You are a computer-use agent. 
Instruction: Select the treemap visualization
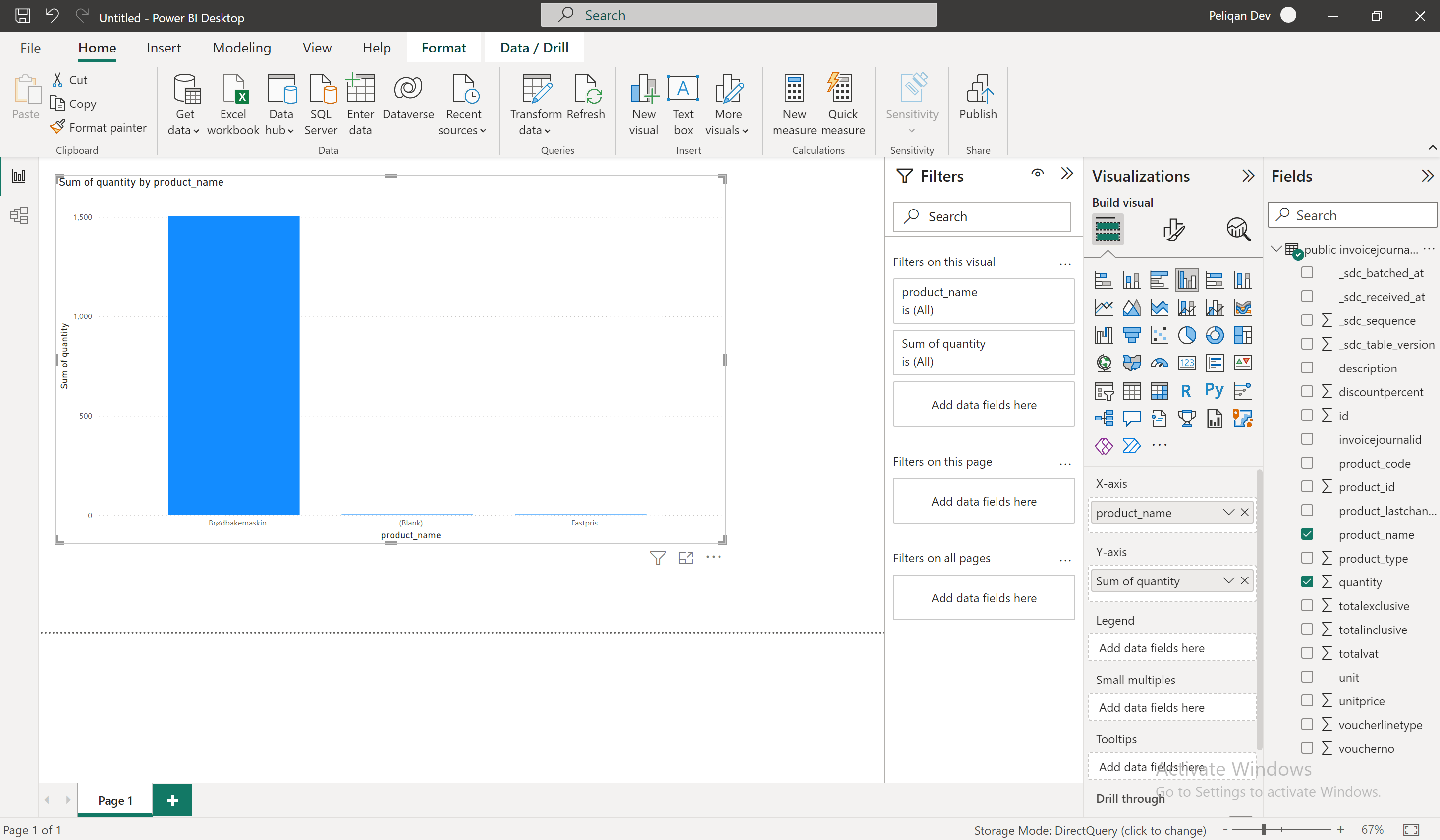click(x=1242, y=335)
